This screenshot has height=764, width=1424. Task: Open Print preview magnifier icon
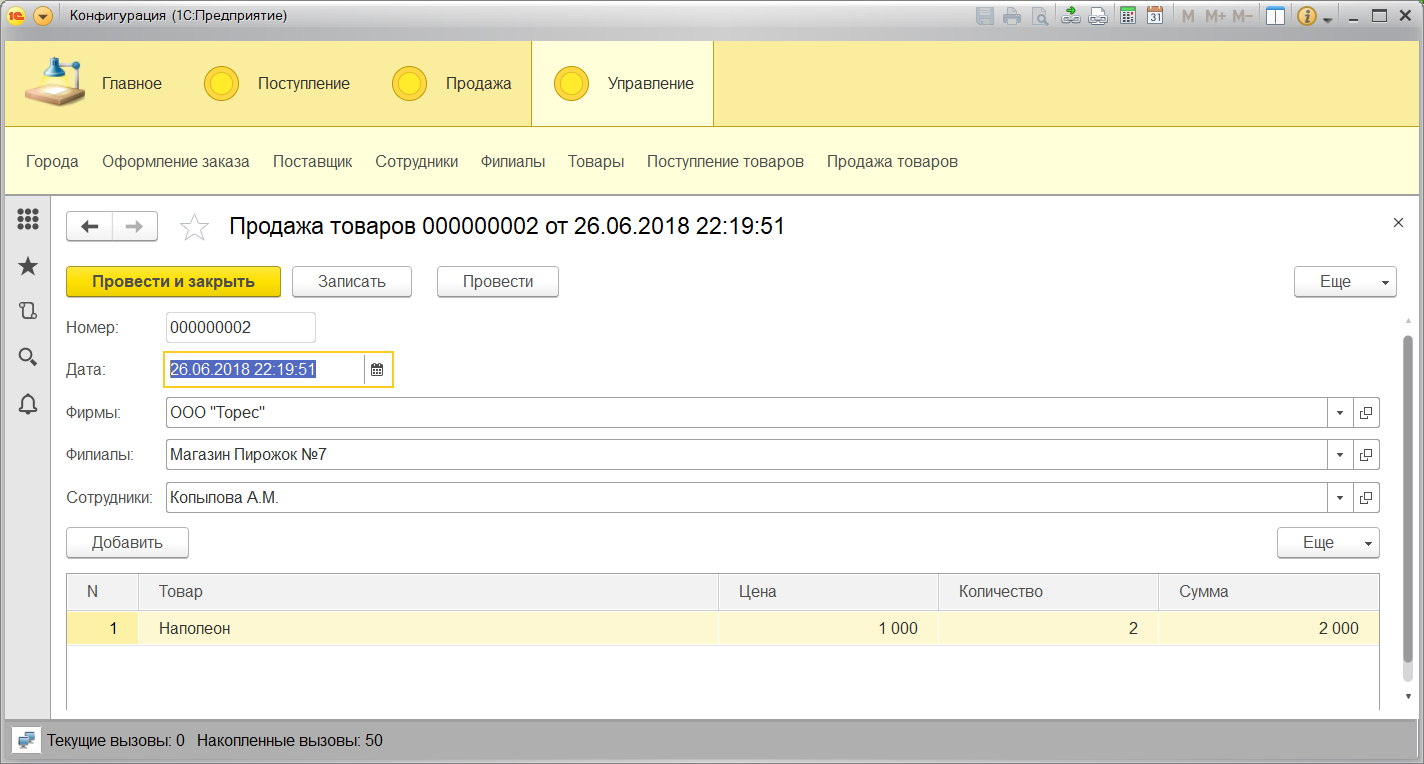1041,16
